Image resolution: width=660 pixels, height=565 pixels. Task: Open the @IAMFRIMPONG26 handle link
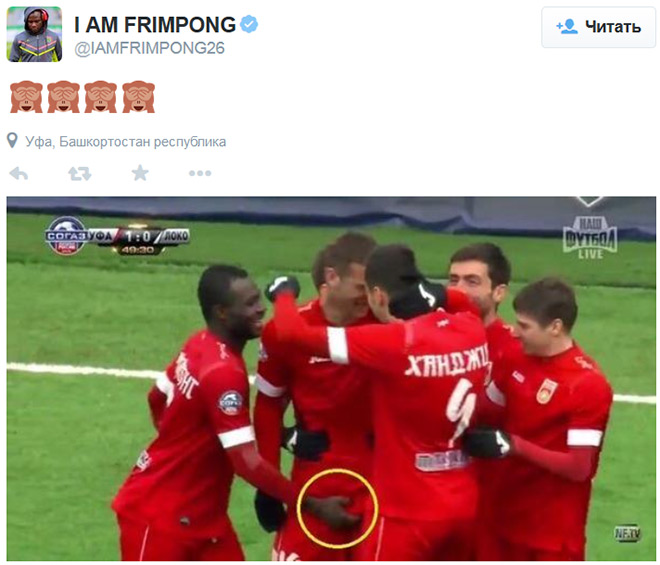click(149, 48)
